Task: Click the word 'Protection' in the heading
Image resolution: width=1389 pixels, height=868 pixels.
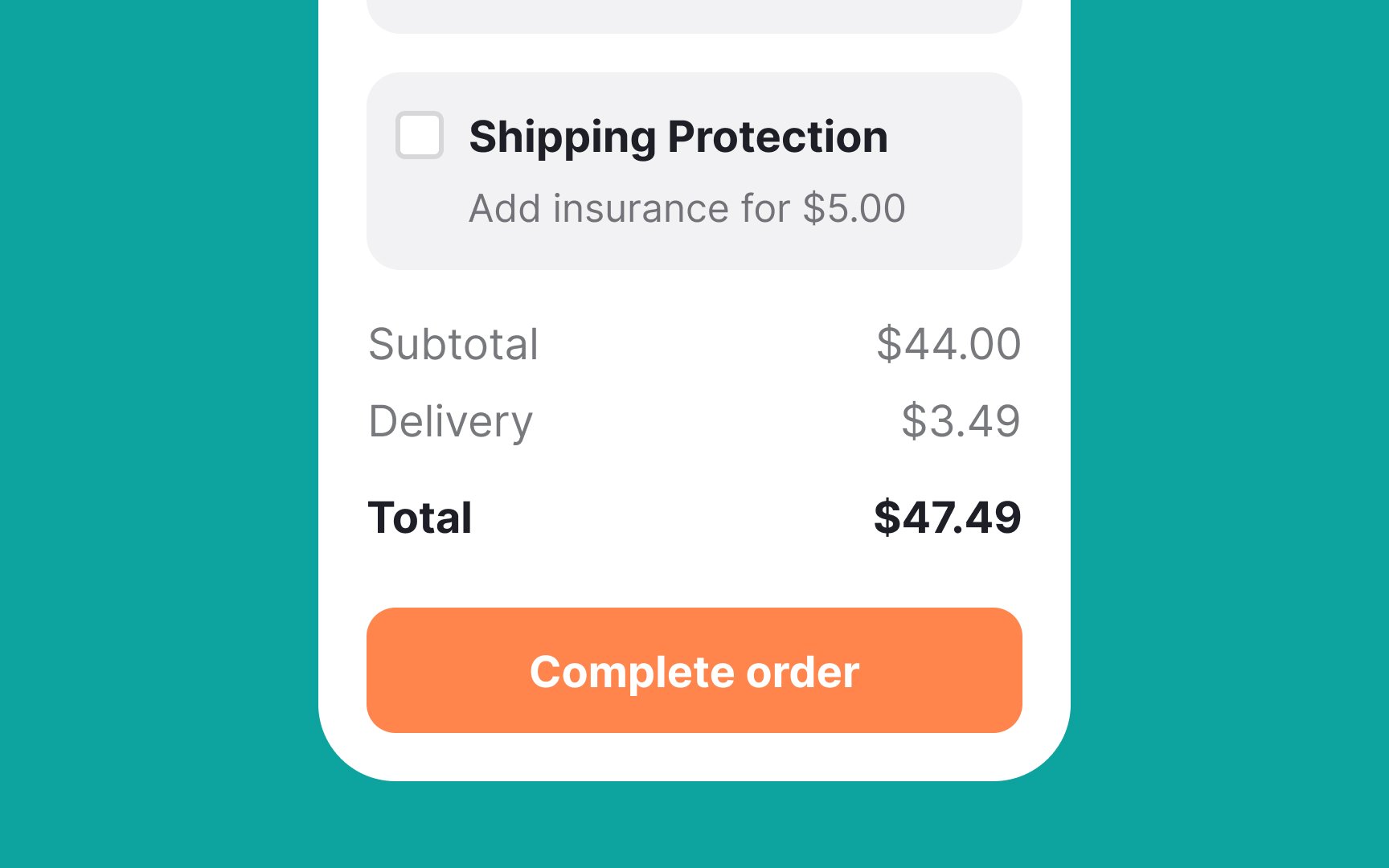Action: (x=778, y=137)
